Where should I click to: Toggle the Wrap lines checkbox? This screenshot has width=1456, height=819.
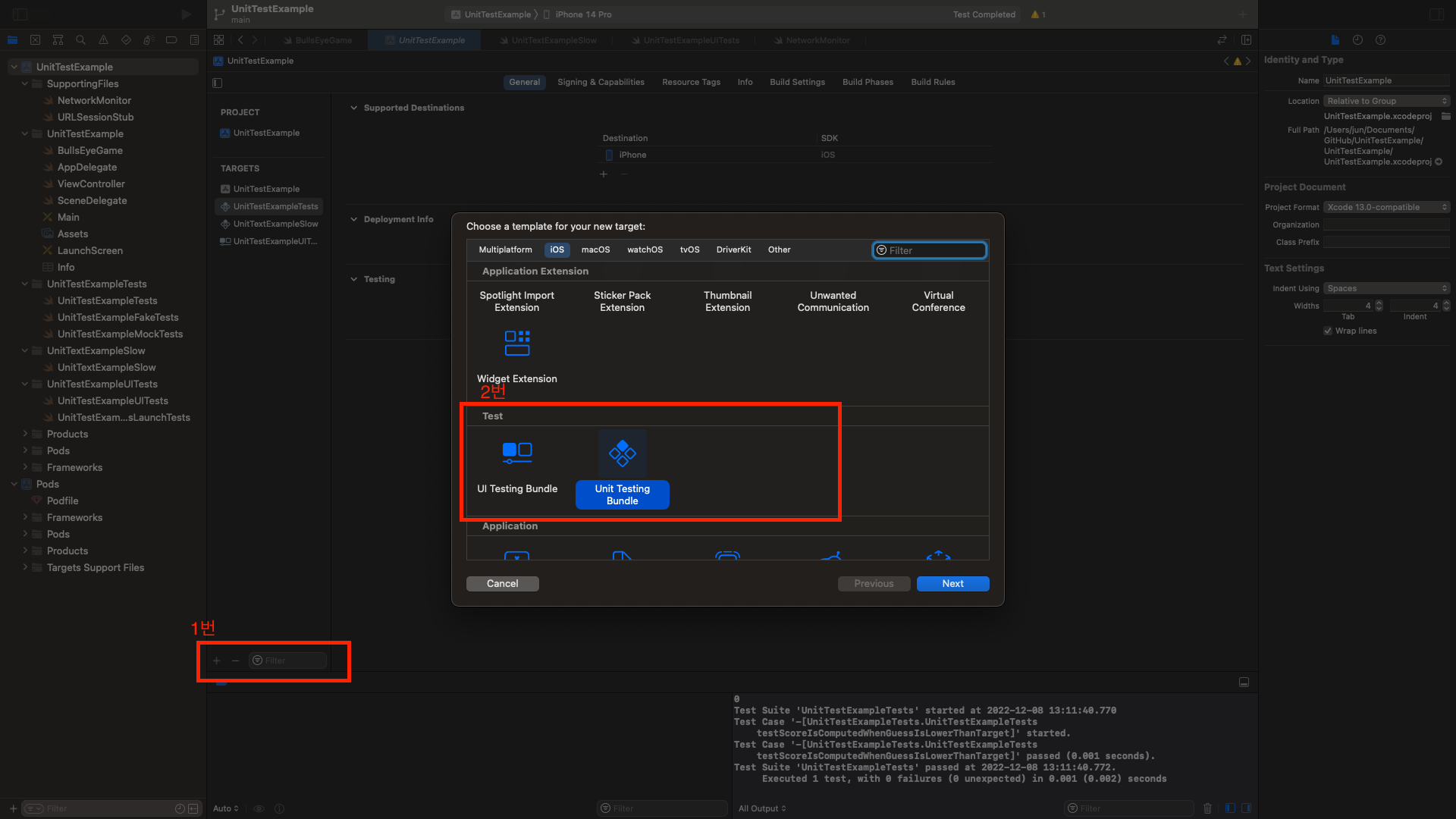click(1328, 331)
